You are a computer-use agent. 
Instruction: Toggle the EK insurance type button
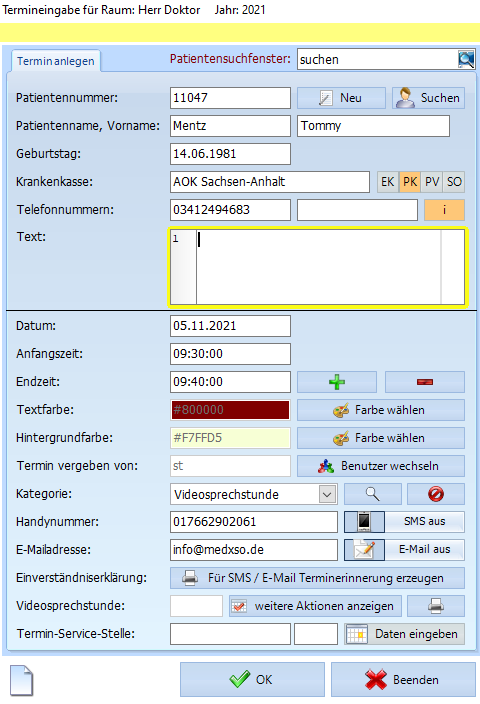[x=388, y=182]
